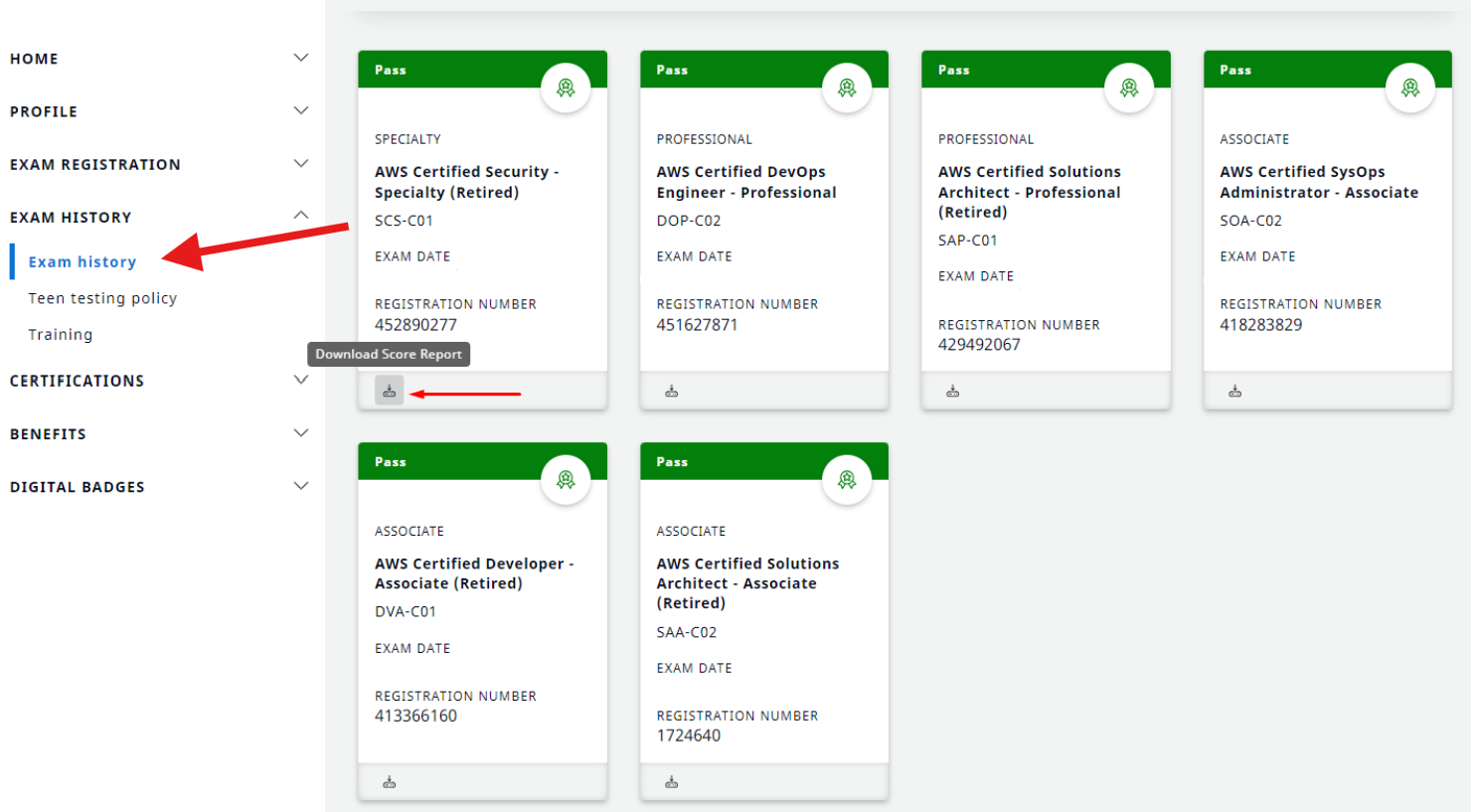The height and width of the screenshot is (812, 1471).
Task: Go to the Exam history submenu link
Action: tap(82, 261)
